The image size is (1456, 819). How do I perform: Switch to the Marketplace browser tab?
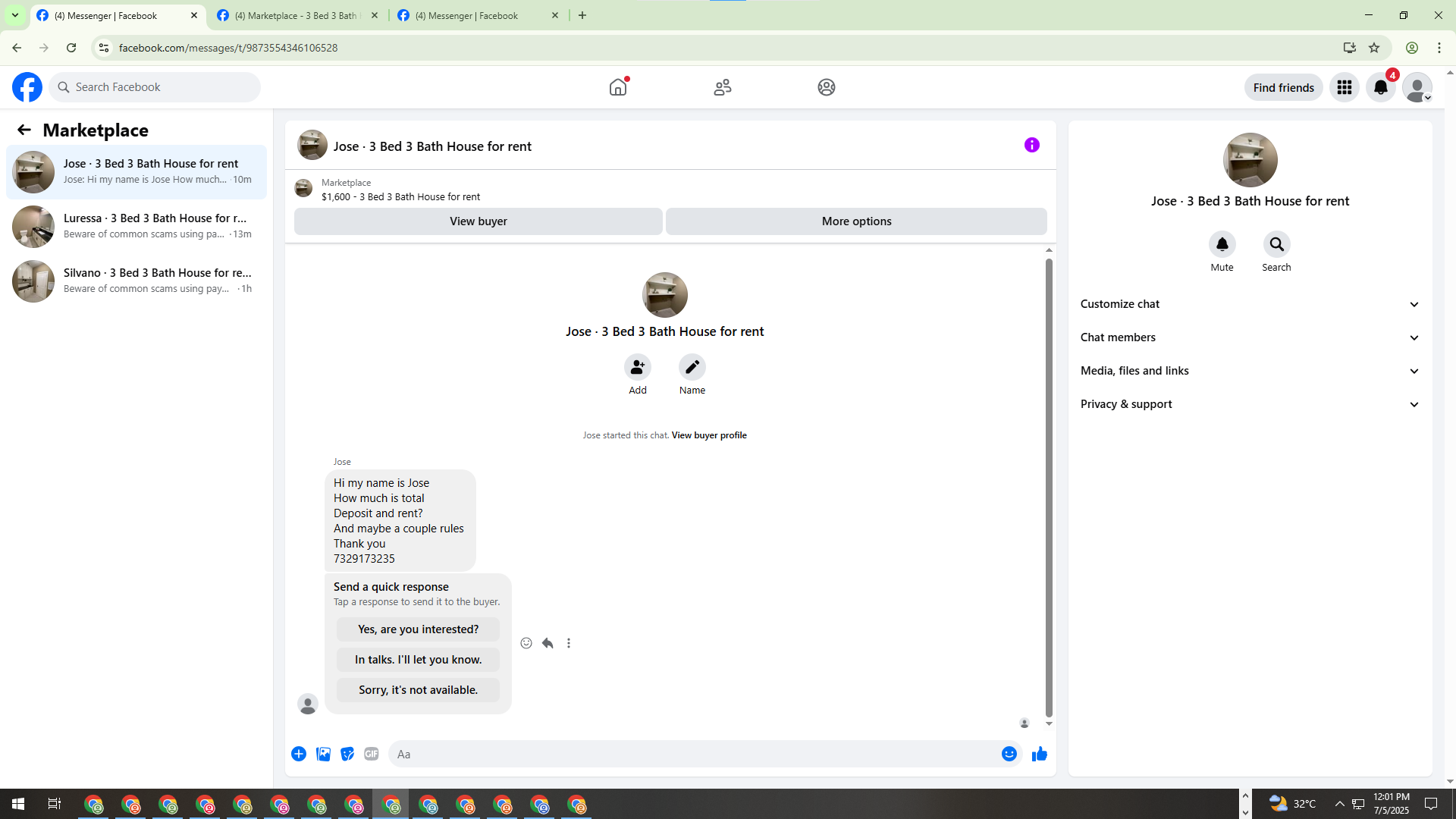coord(296,15)
